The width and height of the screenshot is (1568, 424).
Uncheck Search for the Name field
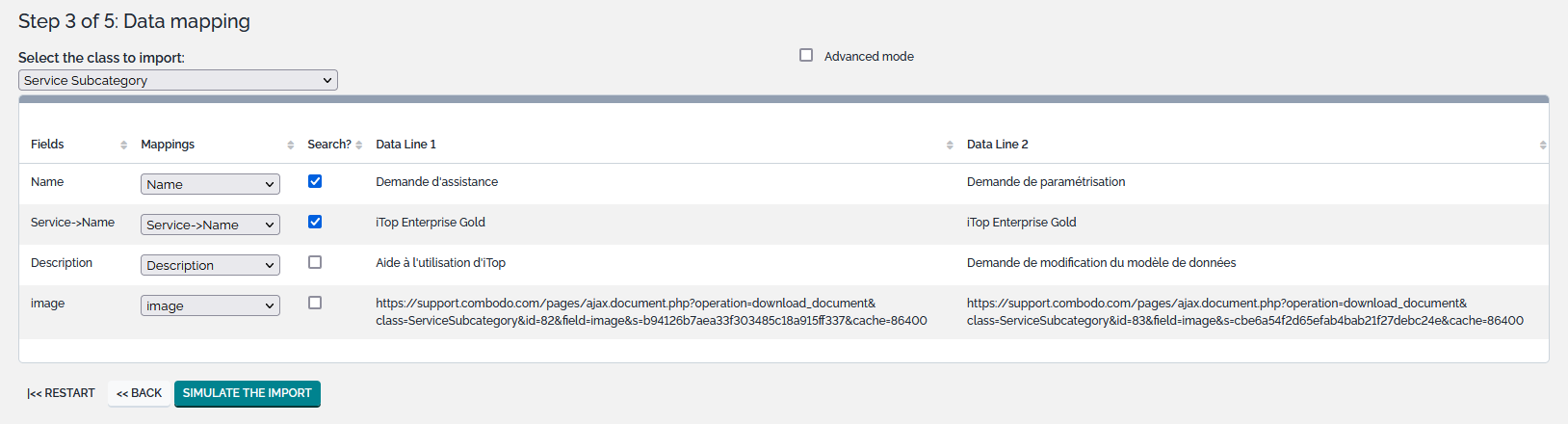315,181
